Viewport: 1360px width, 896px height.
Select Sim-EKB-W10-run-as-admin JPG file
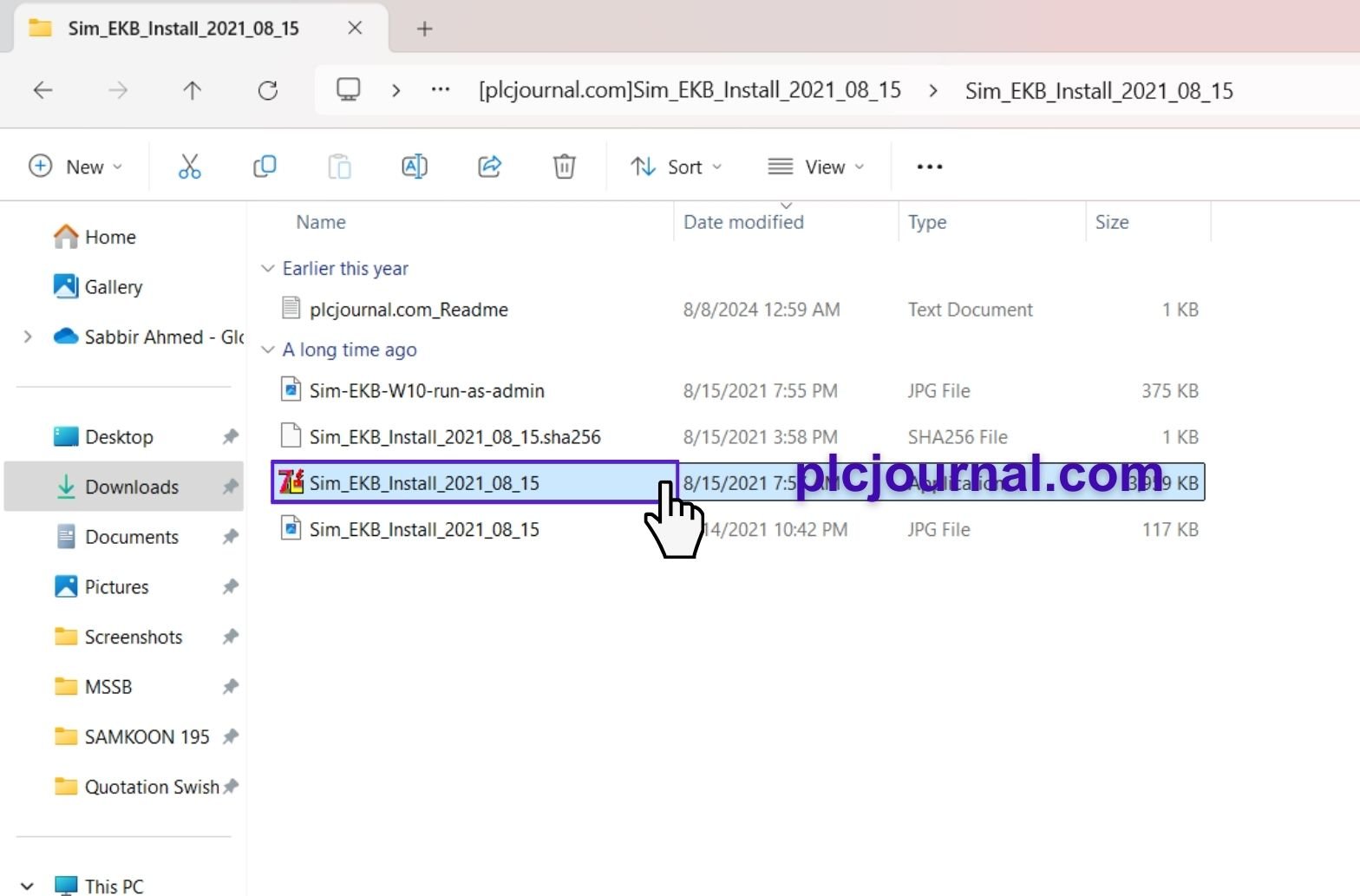(427, 391)
